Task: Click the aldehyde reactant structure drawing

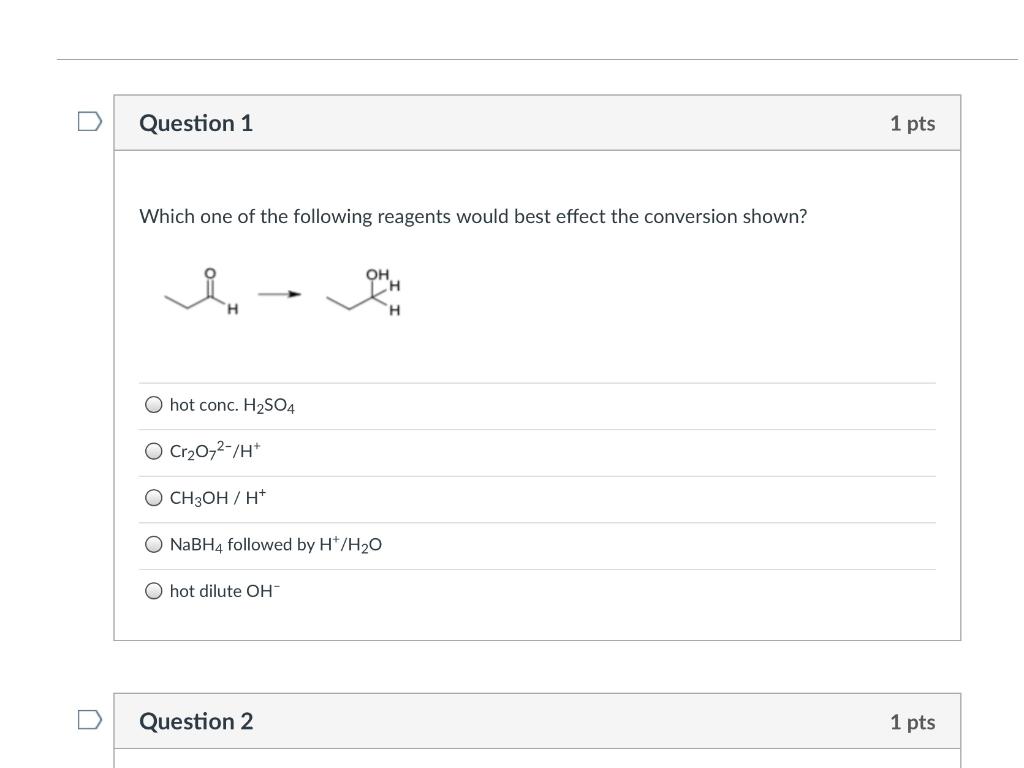Action: click(x=201, y=292)
